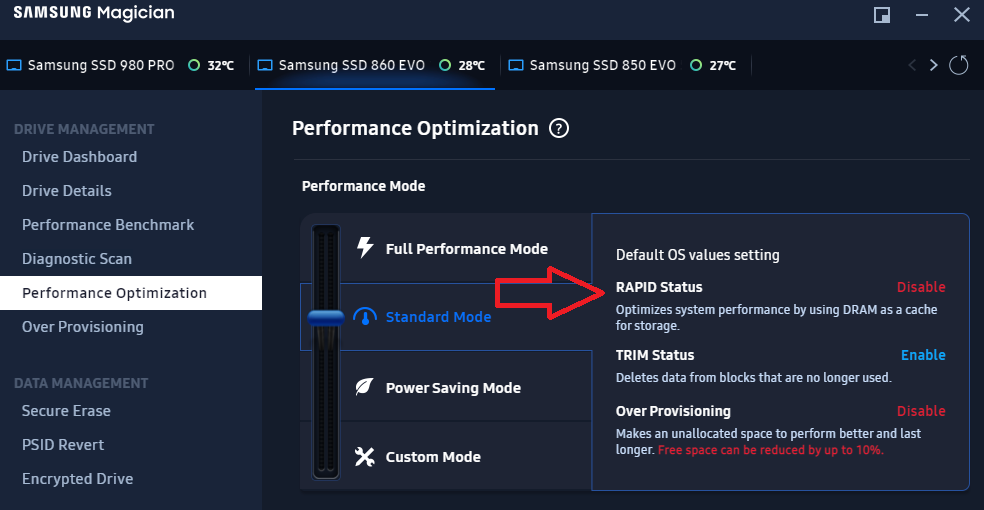The height and width of the screenshot is (510, 984).
Task: Click the refresh drives icon
Action: coord(958,65)
